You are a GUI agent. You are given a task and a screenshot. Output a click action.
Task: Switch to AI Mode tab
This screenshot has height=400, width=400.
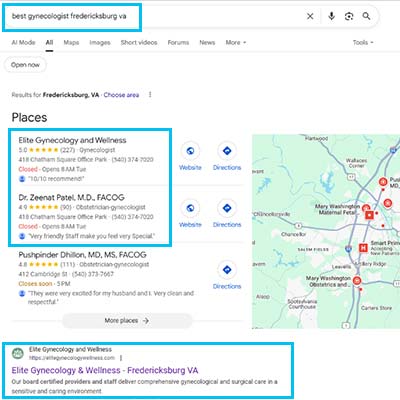click(23, 42)
